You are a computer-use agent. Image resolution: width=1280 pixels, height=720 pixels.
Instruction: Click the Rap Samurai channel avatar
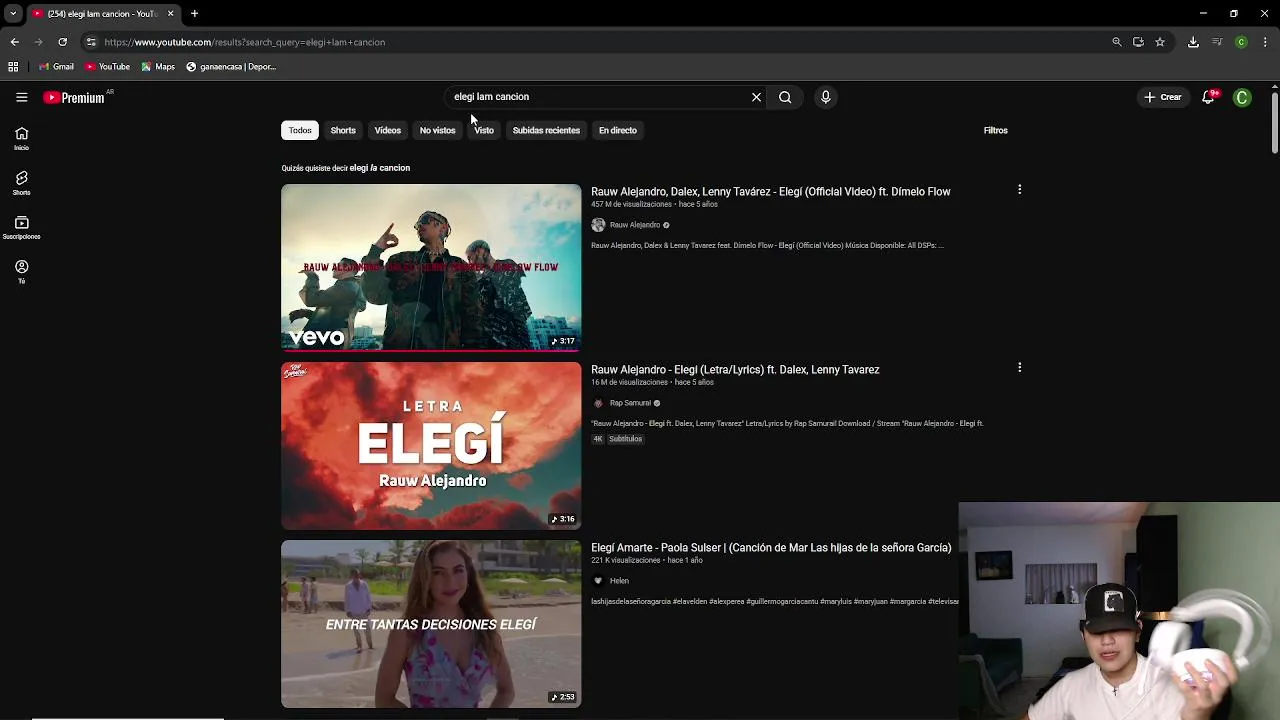click(x=598, y=403)
